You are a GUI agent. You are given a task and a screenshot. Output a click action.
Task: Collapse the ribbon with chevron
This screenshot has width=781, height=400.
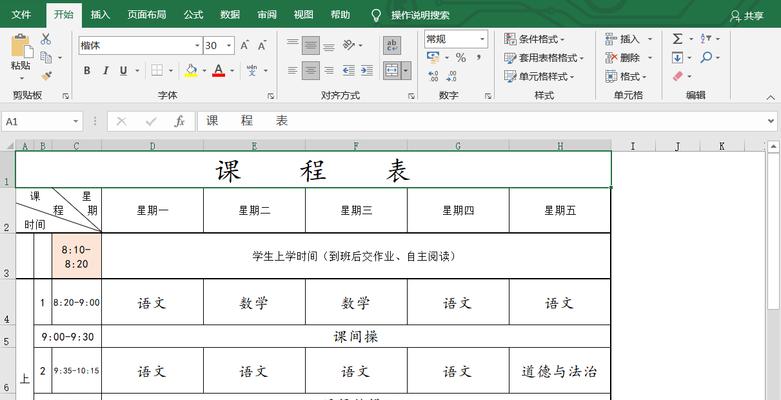point(771,97)
